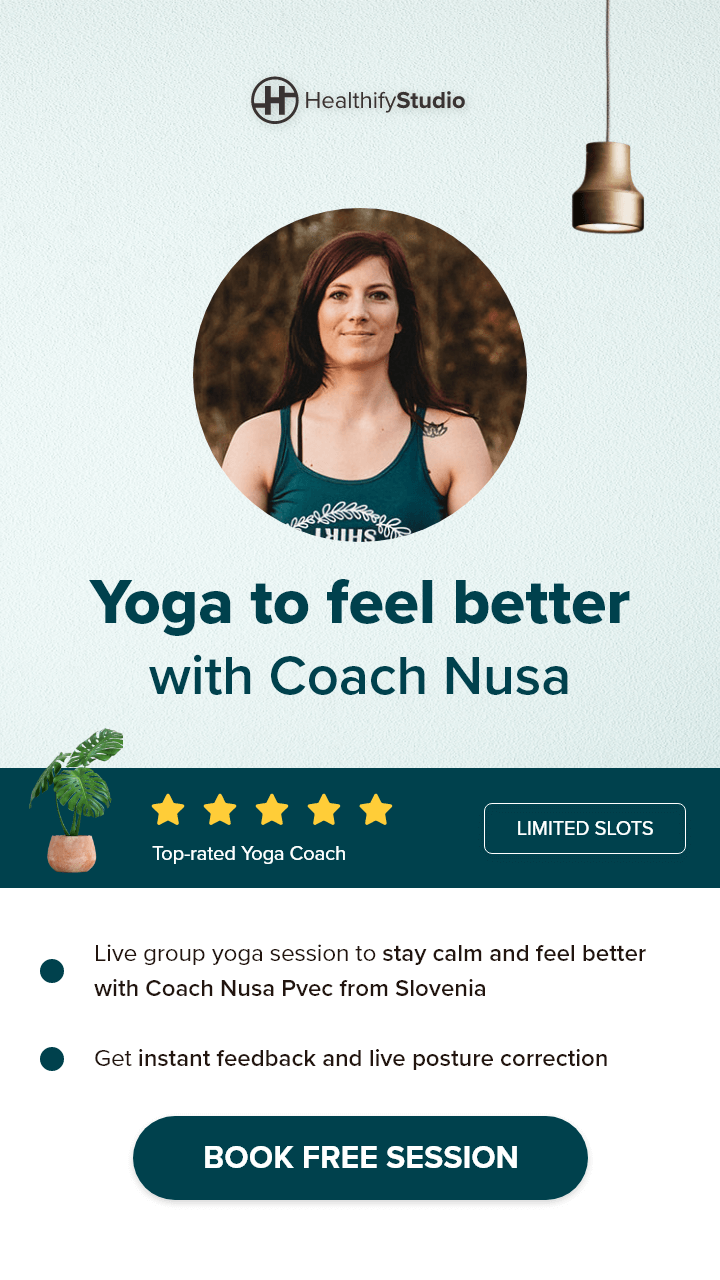Click the with Coach Nusa subtitle

click(x=360, y=677)
